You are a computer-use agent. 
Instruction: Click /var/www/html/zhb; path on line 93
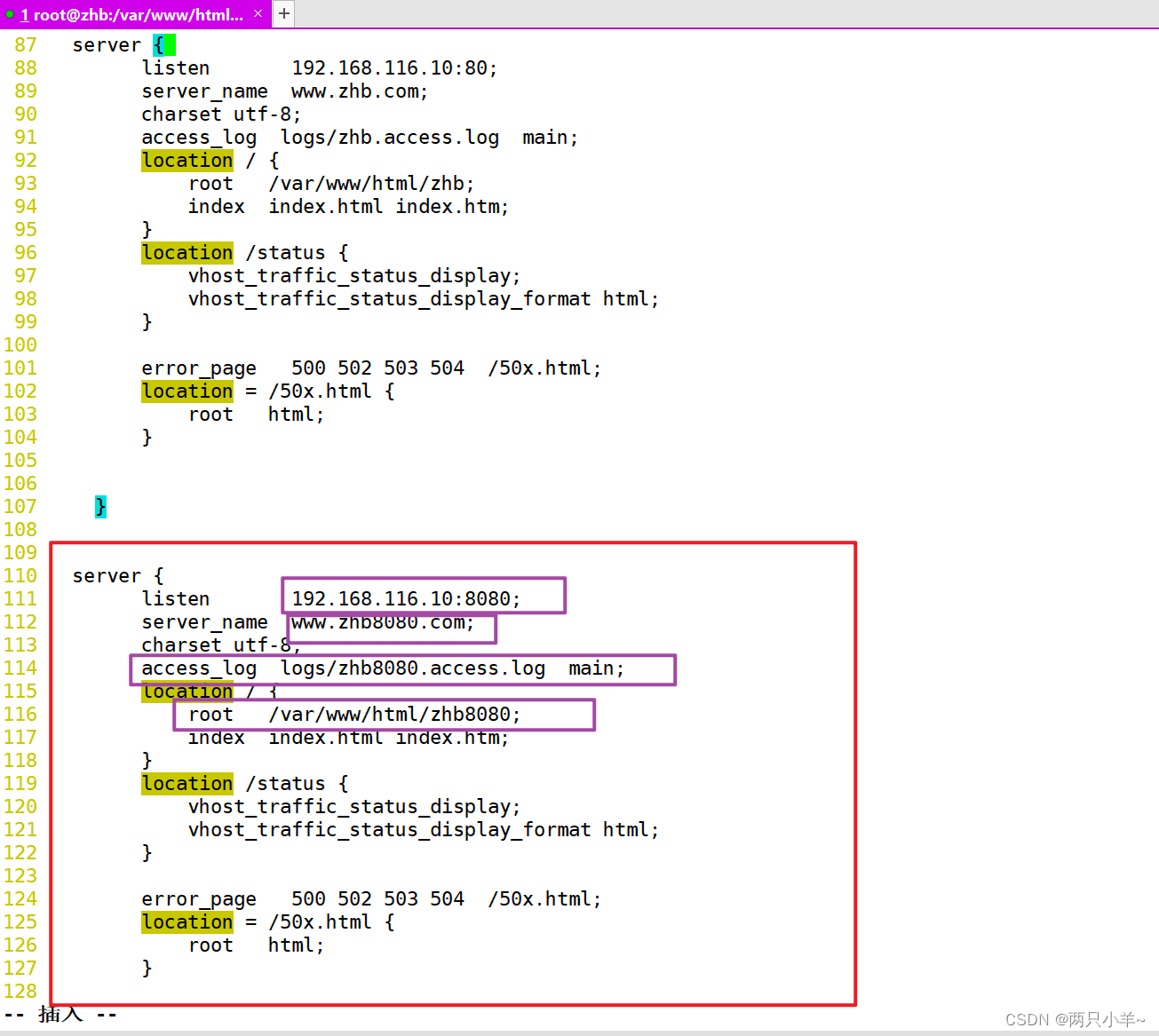(371, 184)
